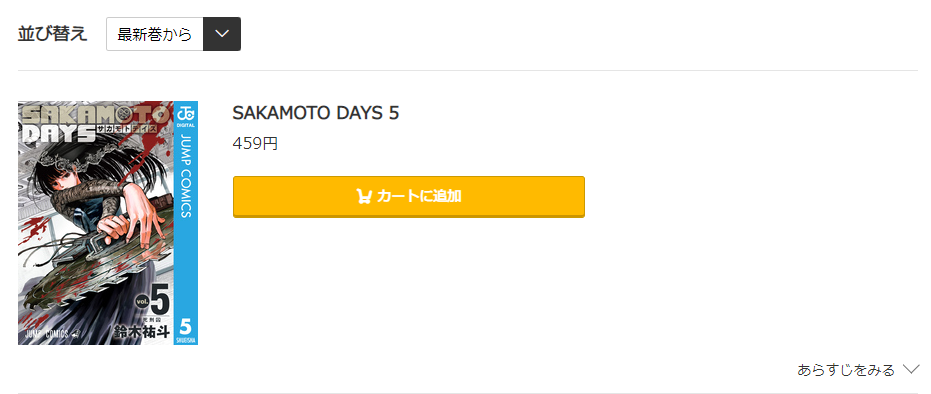Click the vol.5 badge on cover
The width and height of the screenshot is (931, 394).
(x=153, y=300)
